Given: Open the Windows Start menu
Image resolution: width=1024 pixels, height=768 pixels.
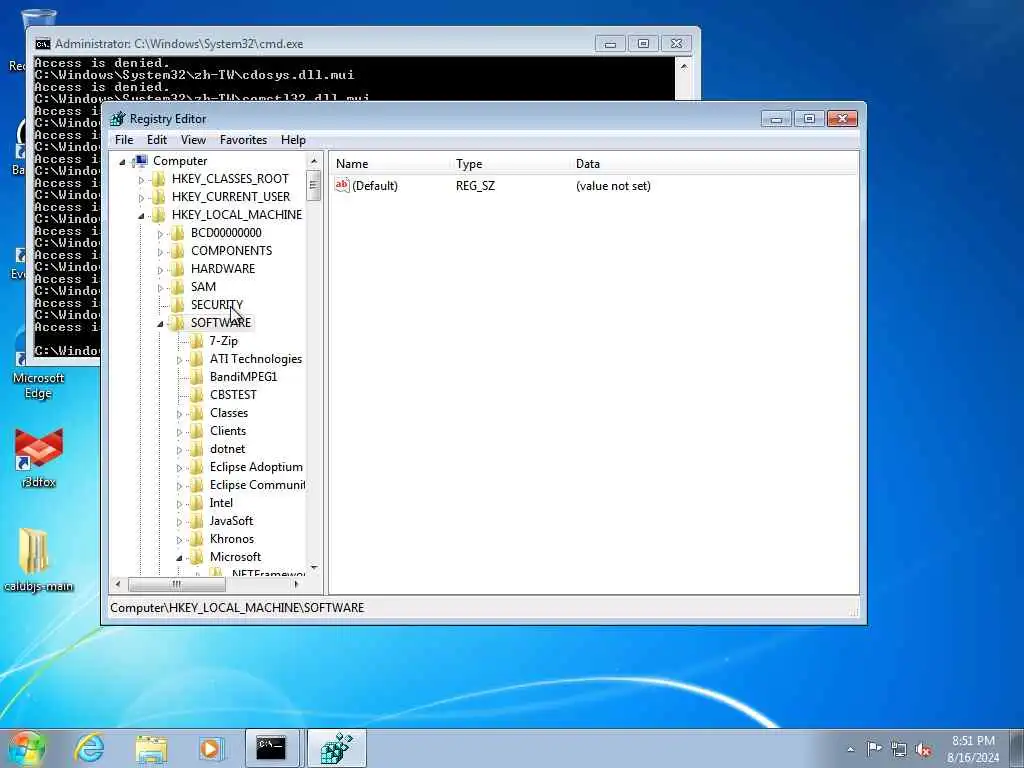Looking at the screenshot, I should tap(26, 748).
